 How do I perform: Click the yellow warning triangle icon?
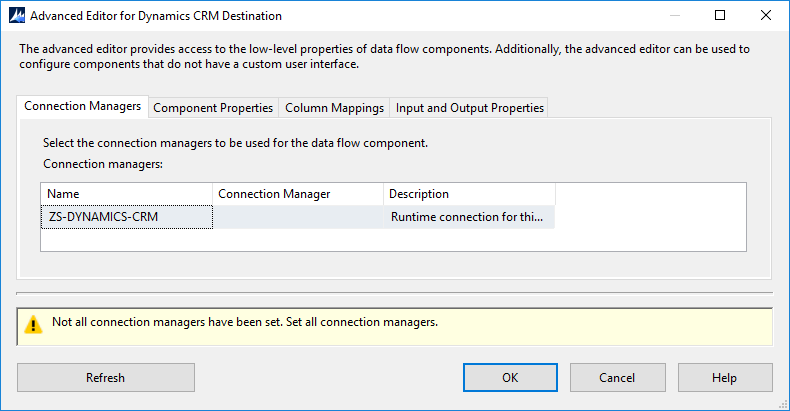click(33, 324)
